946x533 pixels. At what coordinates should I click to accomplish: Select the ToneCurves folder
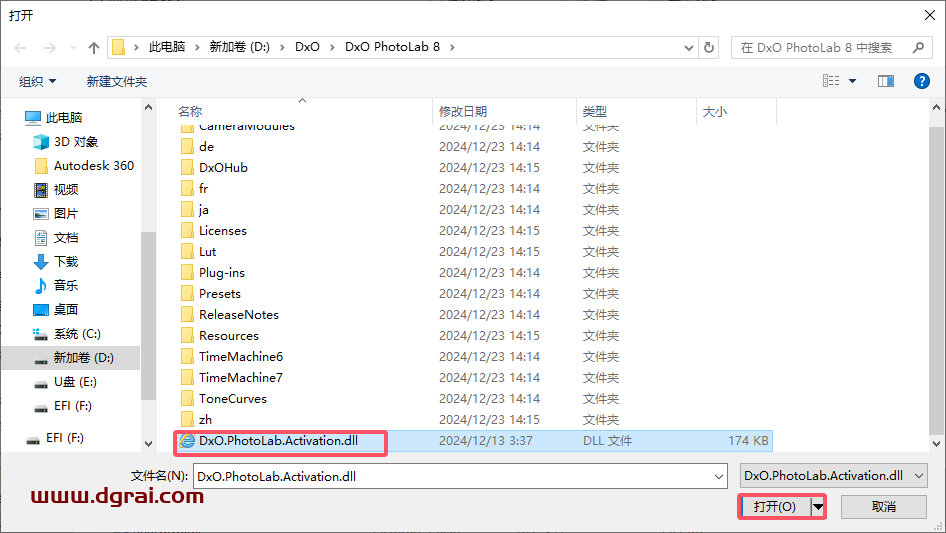(232, 399)
